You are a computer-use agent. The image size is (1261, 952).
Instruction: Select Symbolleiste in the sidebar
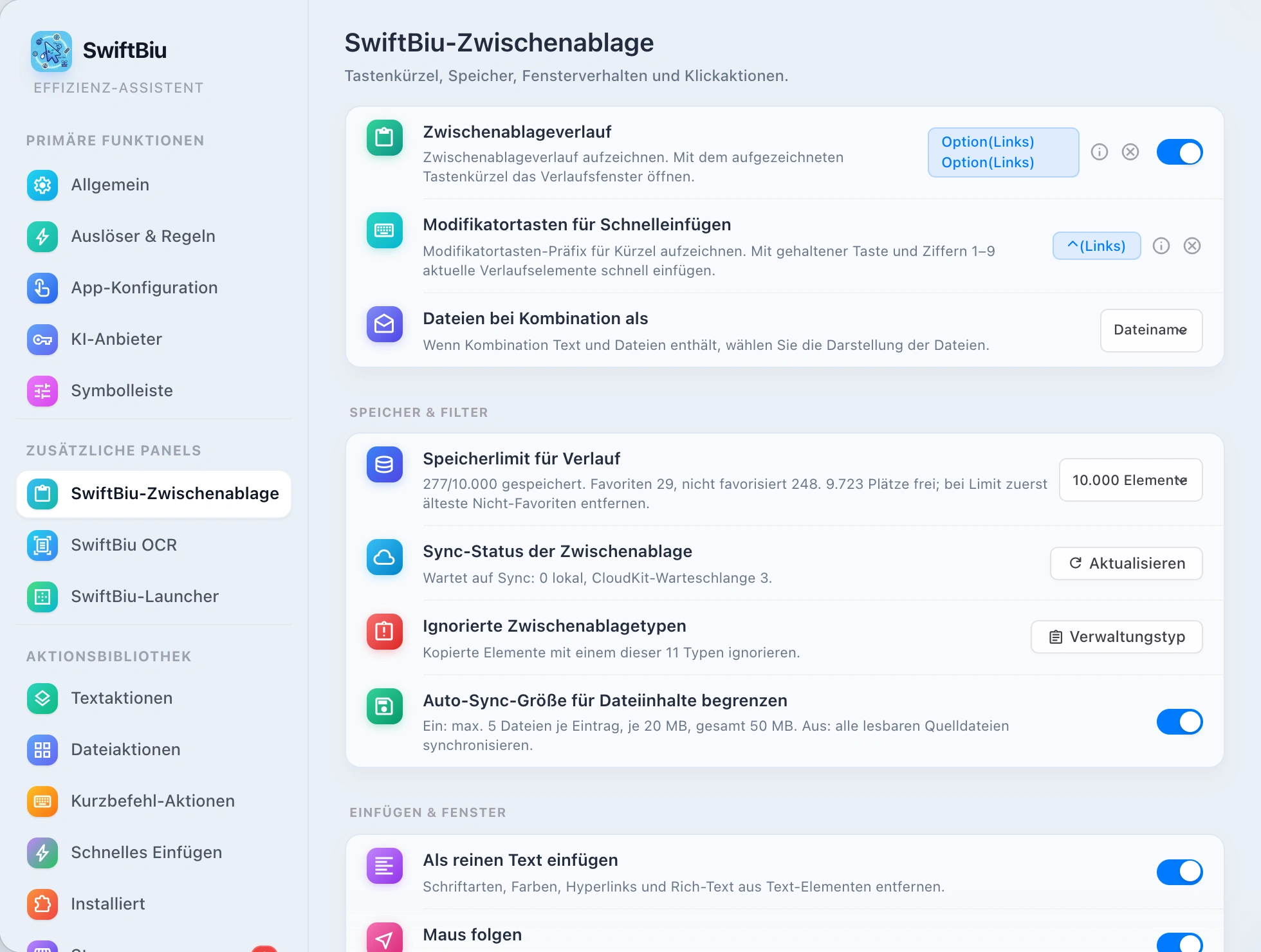tap(154, 391)
